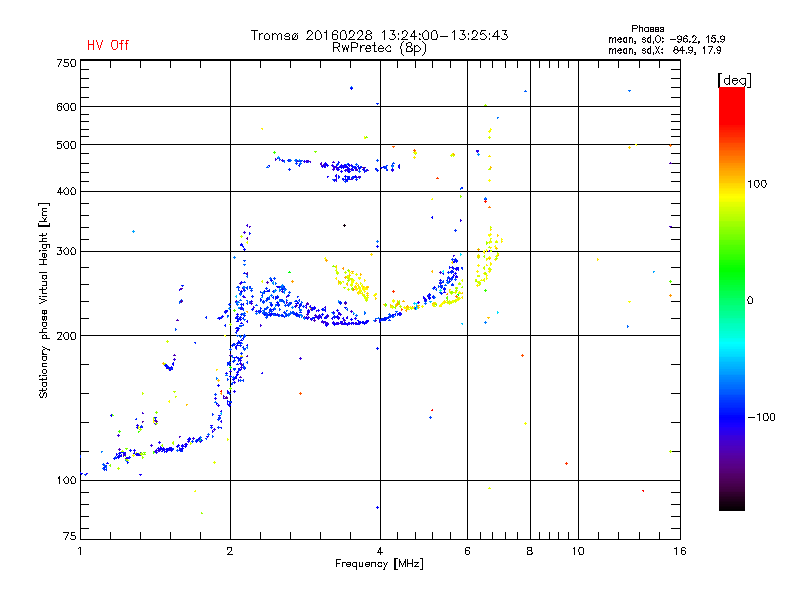Click the red 'HV Off' label
The image size is (800, 600).
108,45
